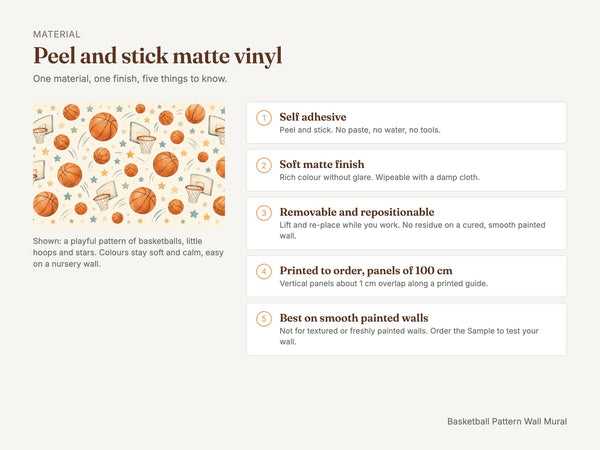600x450 pixels.
Task: Click the Removable and repositionable heading
Action: 357,212
